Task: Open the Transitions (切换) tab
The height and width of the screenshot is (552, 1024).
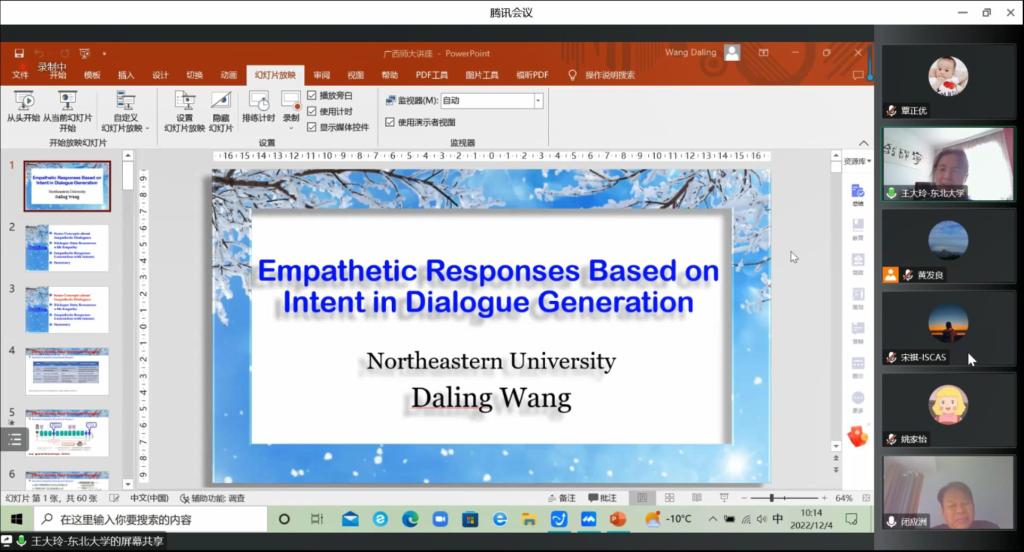Action: [195, 75]
